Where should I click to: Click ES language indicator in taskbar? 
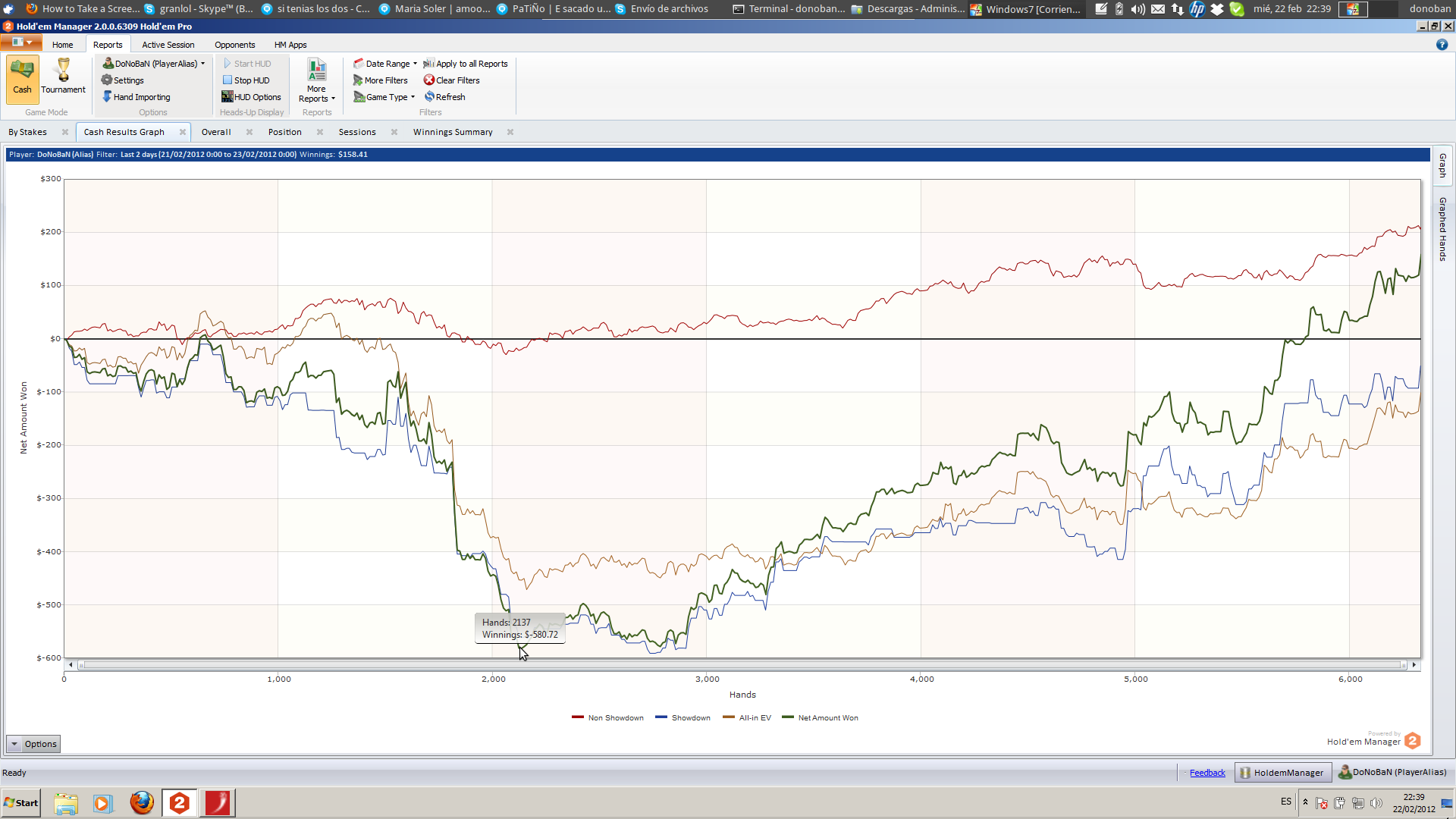pyautogui.click(x=1286, y=802)
